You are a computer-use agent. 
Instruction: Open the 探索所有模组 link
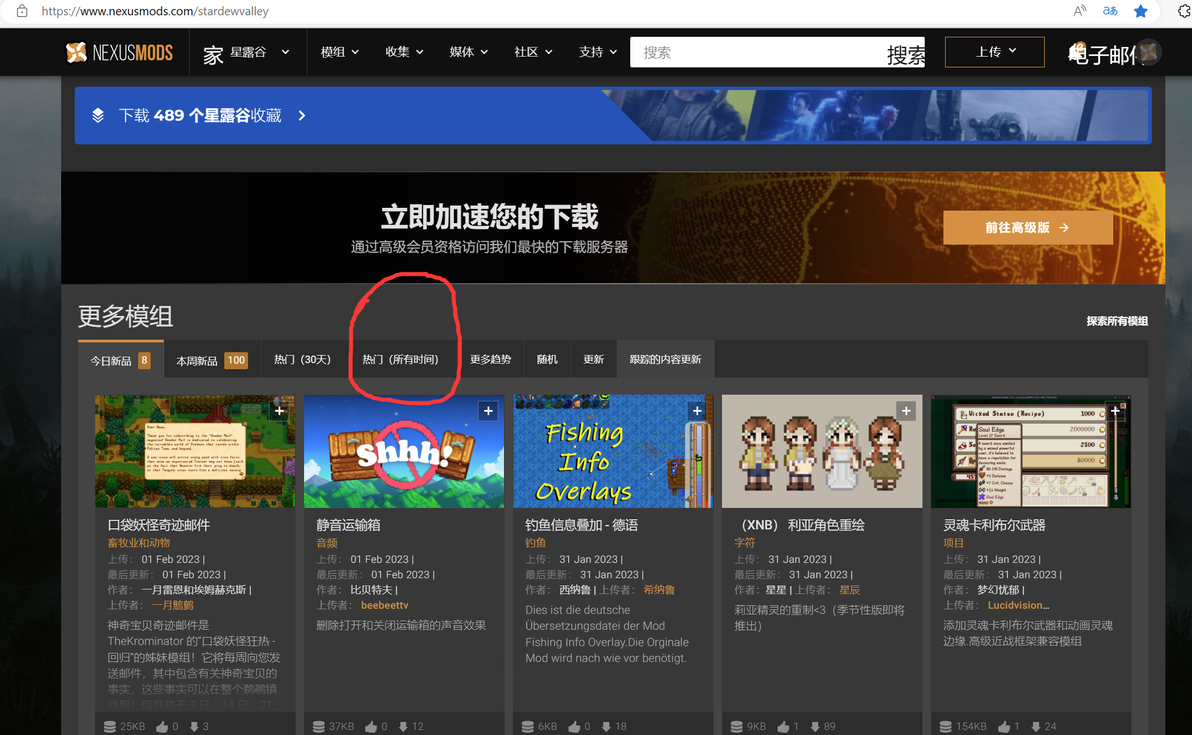pyautogui.click(x=1117, y=321)
